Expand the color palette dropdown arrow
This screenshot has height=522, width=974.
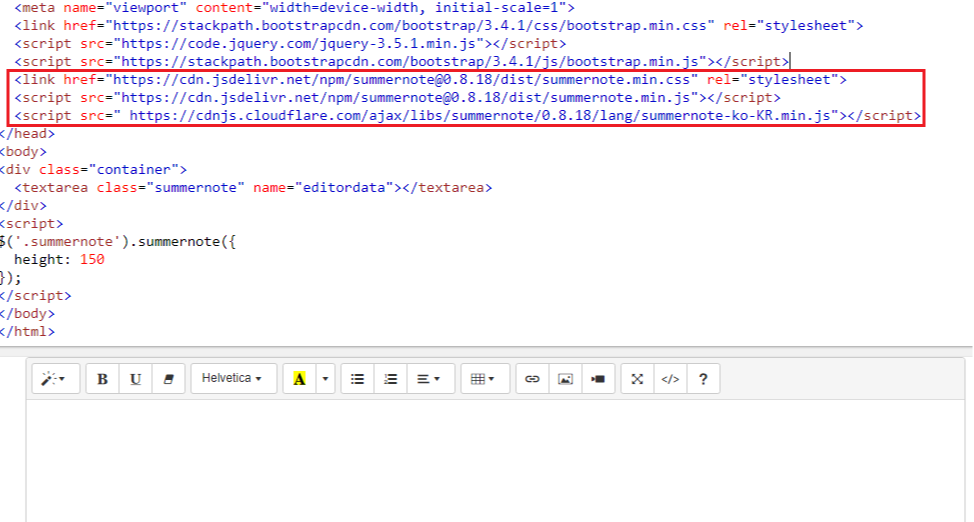325,378
